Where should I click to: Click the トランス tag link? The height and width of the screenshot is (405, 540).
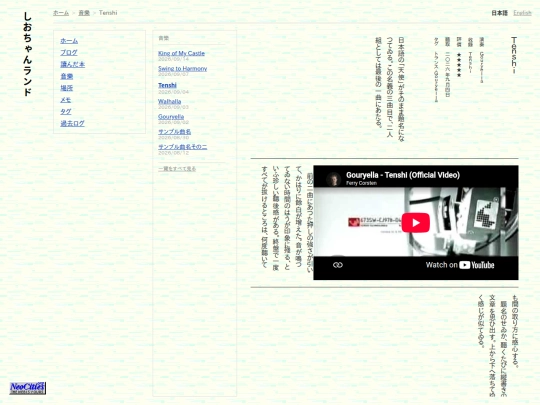coord(436,61)
